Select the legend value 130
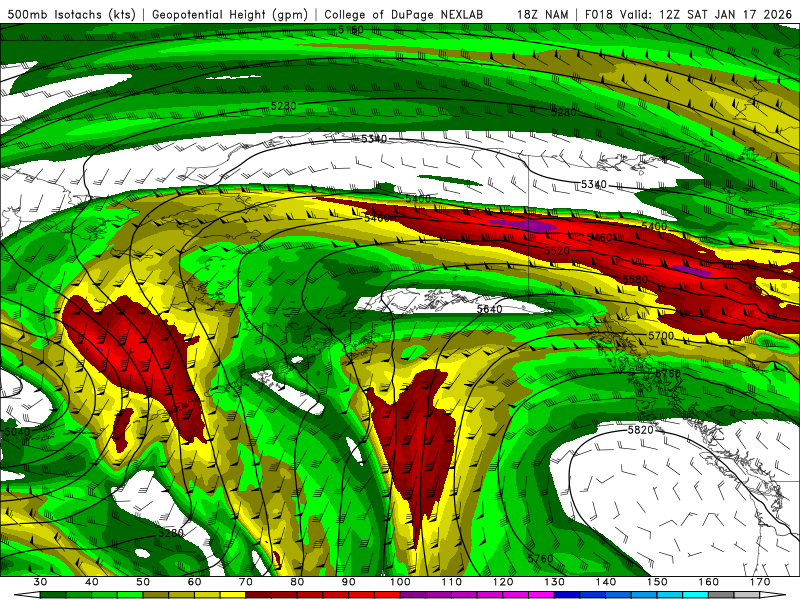Screen dimensions: 800x600 click(x=555, y=582)
